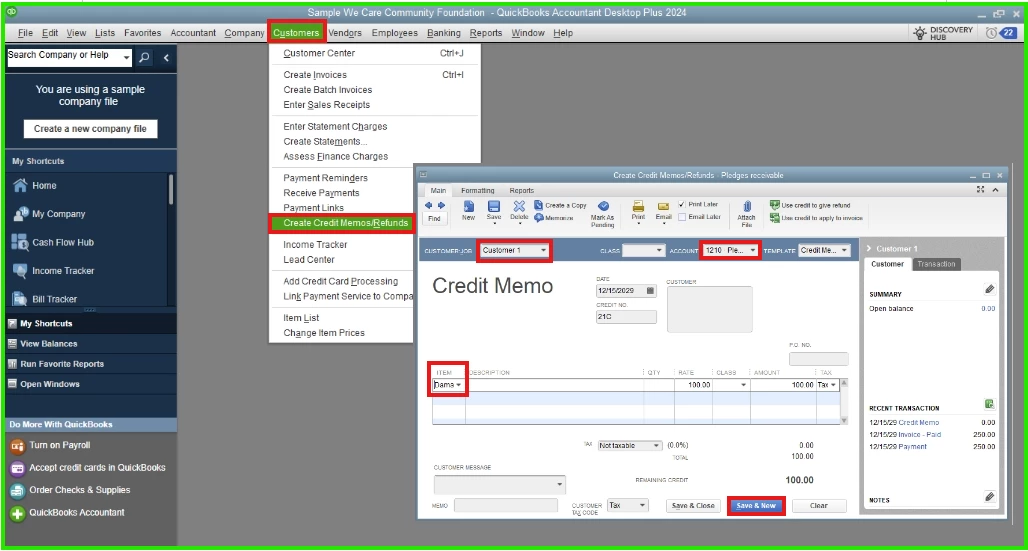Switch to the Transaction tab
The height and width of the screenshot is (551, 1028).
[x=936, y=264]
